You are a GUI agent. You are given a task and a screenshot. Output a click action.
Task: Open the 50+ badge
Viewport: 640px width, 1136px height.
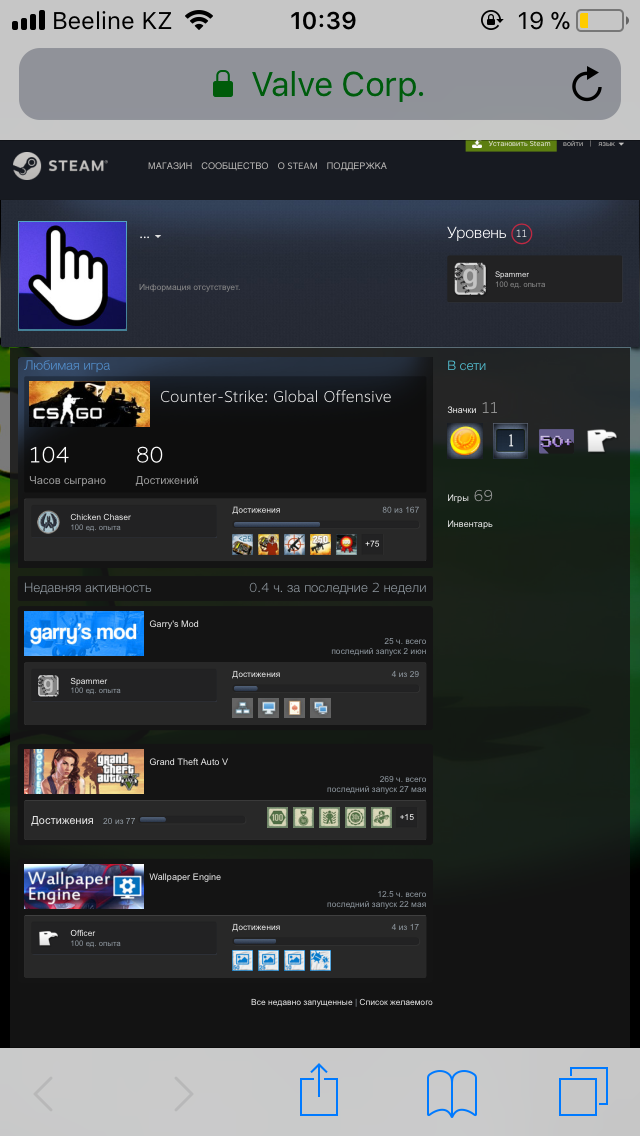tap(556, 441)
